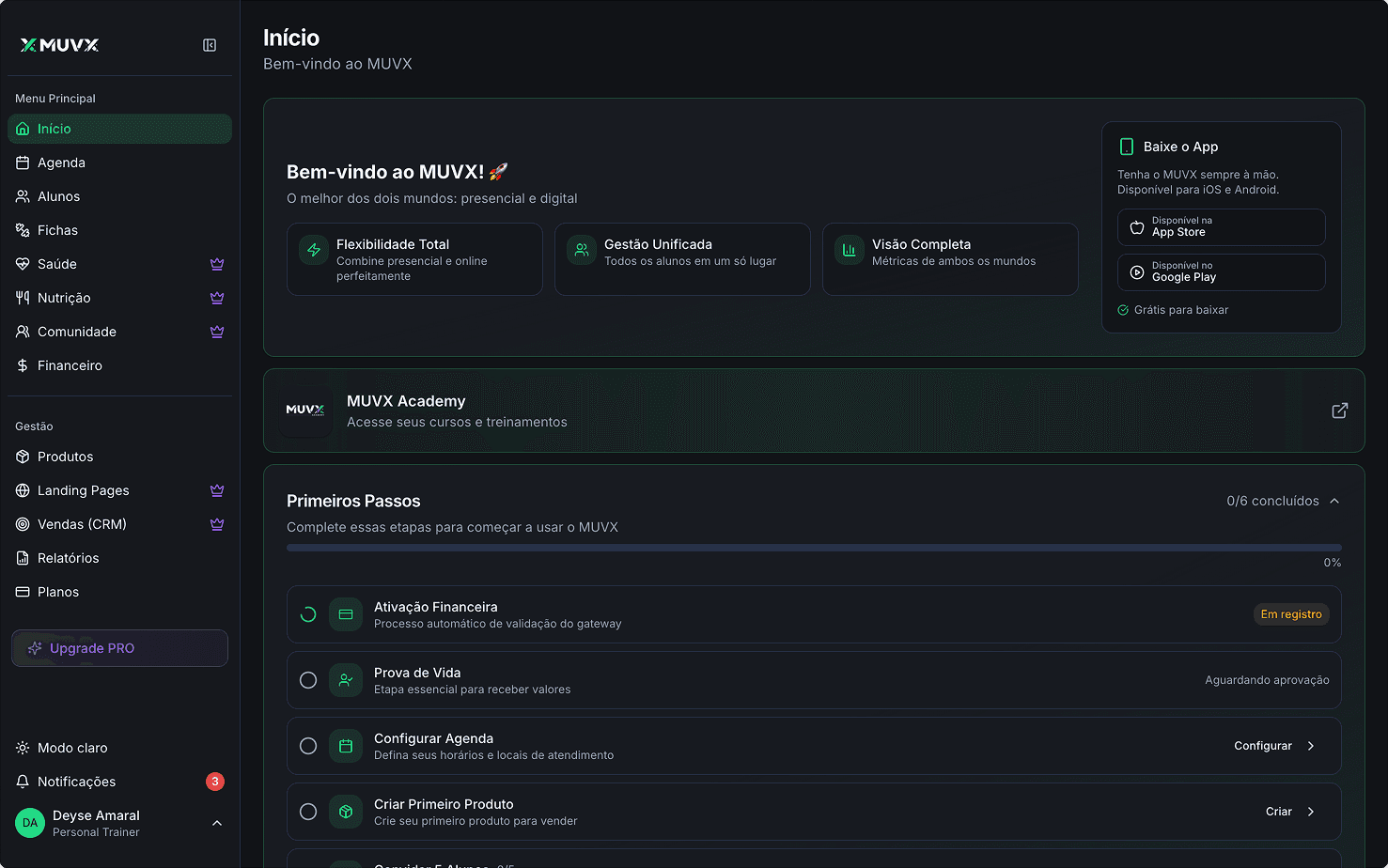Select Início in the main menu

tap(55, 128)
